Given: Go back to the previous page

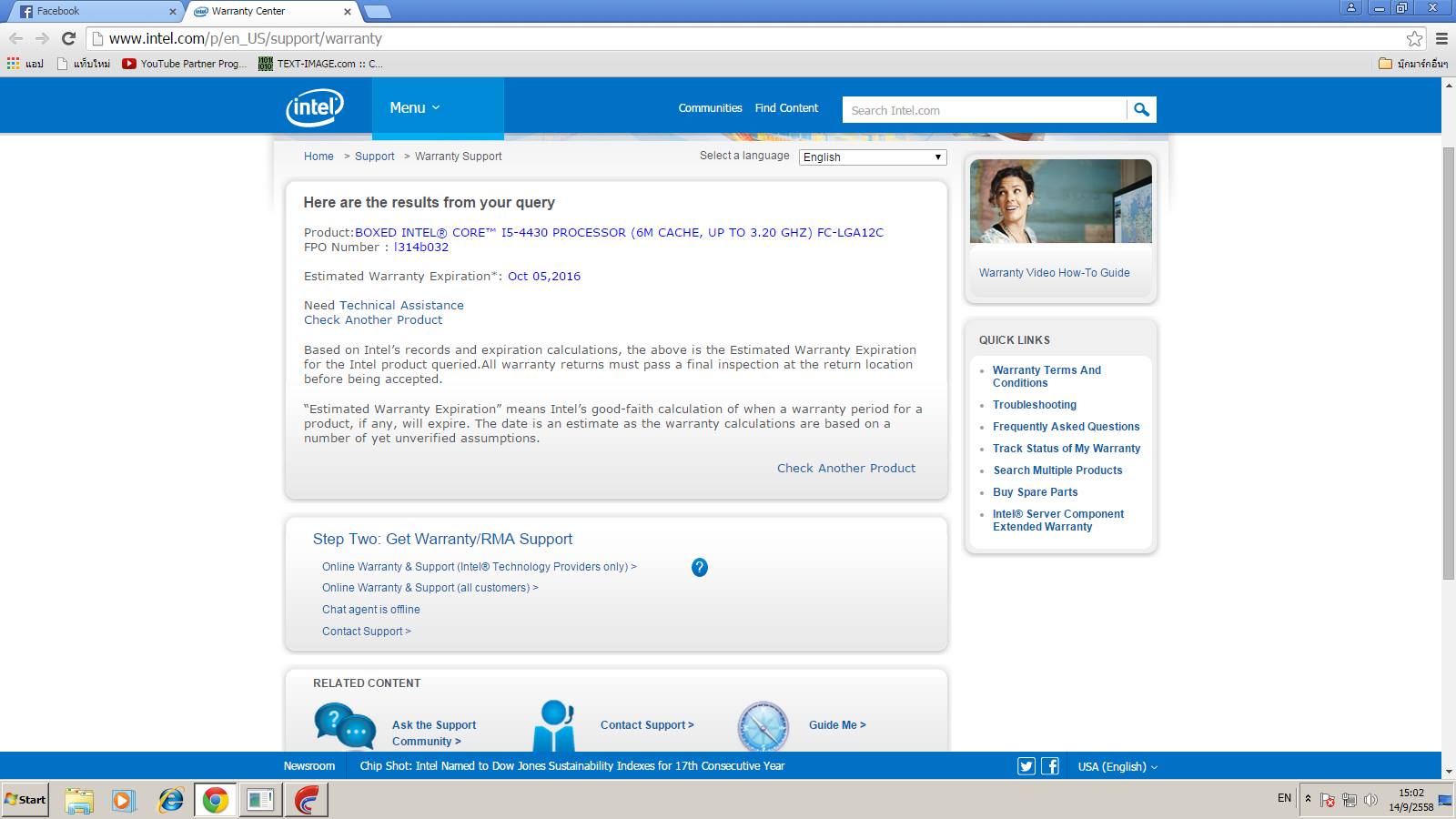Looking at the screenshot, I should (15, 38).
